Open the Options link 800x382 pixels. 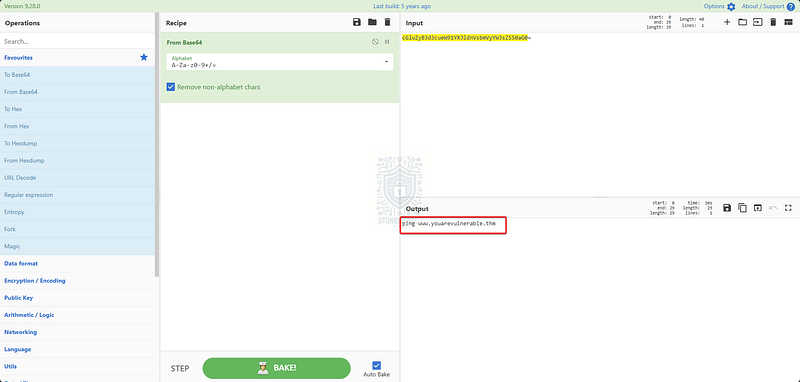click(714, 7)
